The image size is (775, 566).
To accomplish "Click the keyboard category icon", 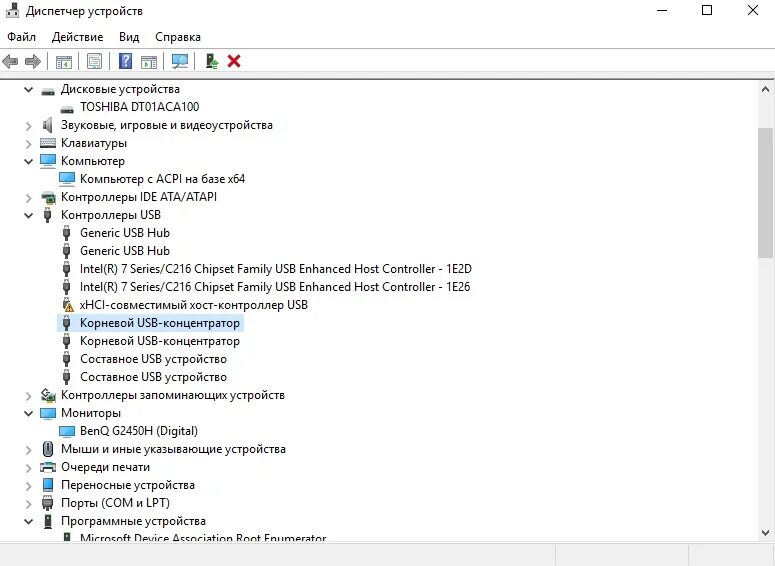I will pyautogui.click(x=48, y=143).
